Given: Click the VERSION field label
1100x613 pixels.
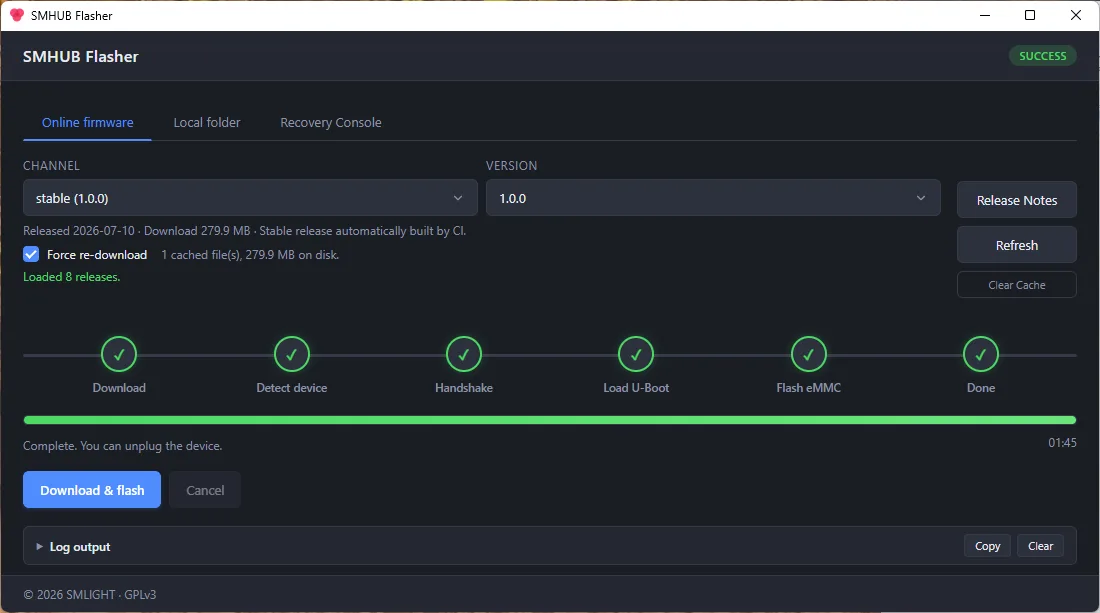Looking at the screenshot, I should (x=511, y=166).
